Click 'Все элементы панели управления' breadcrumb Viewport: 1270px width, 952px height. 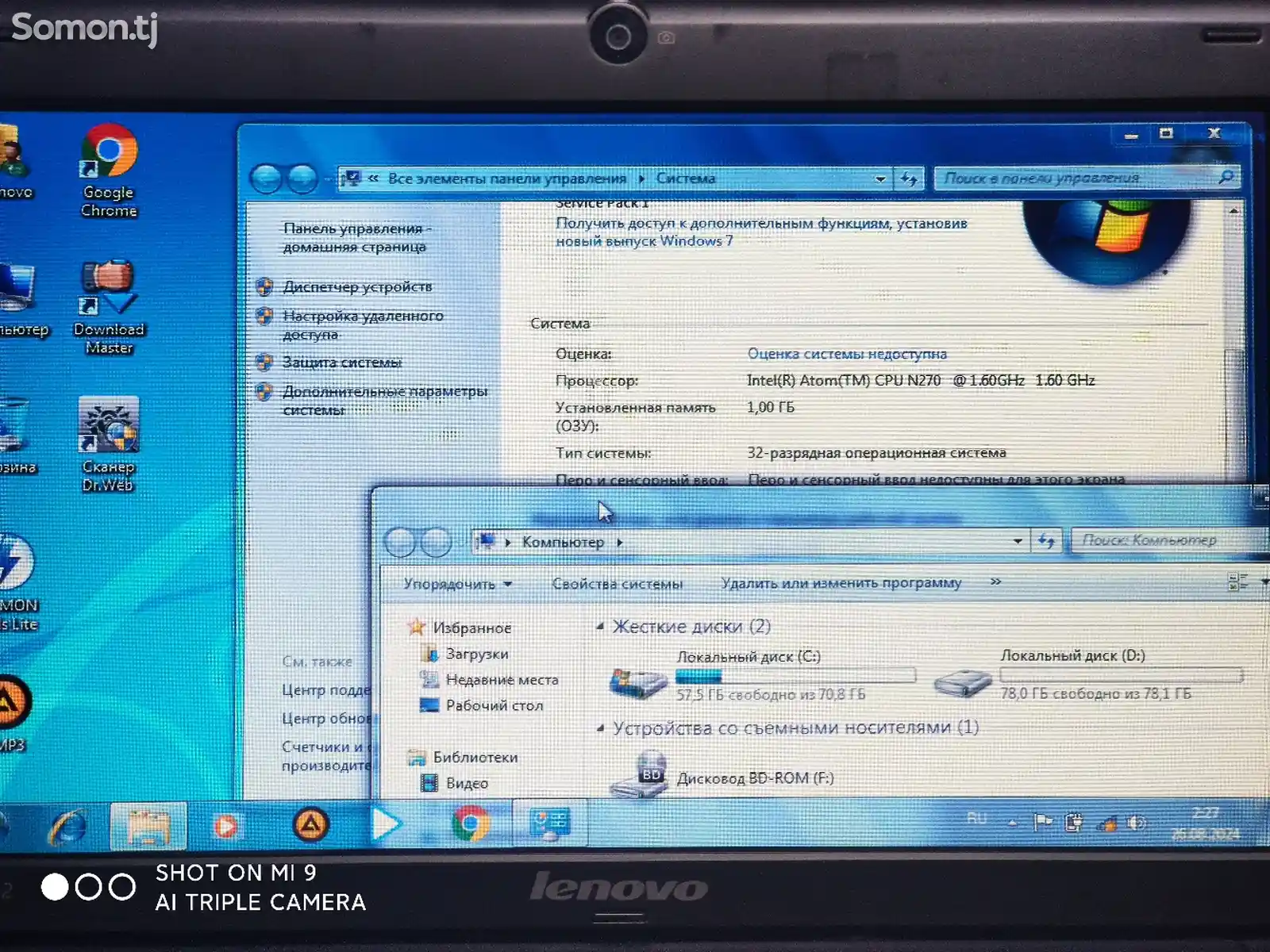tap(506, 178)
